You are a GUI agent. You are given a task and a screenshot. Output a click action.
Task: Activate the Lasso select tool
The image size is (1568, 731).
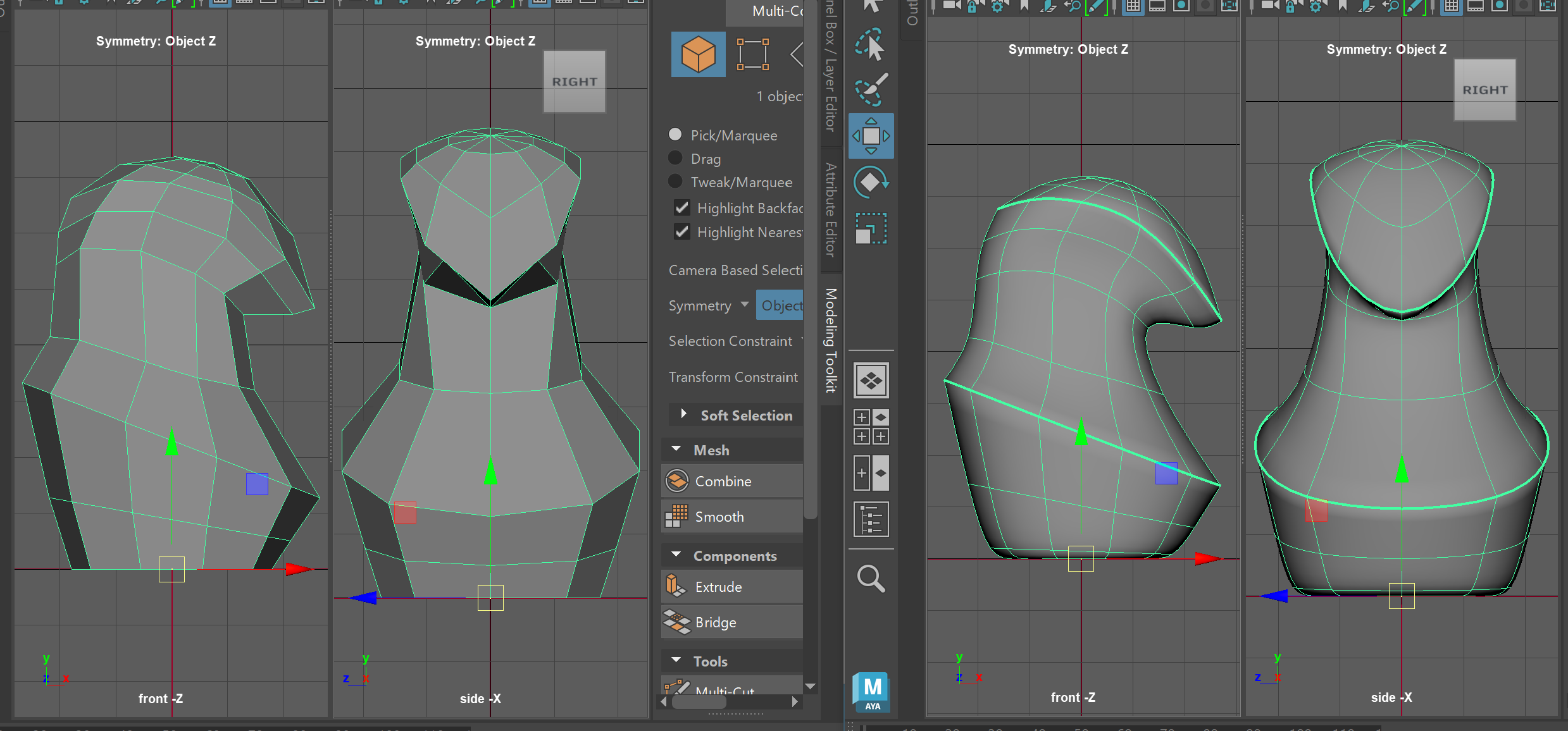tap(871, 45)
